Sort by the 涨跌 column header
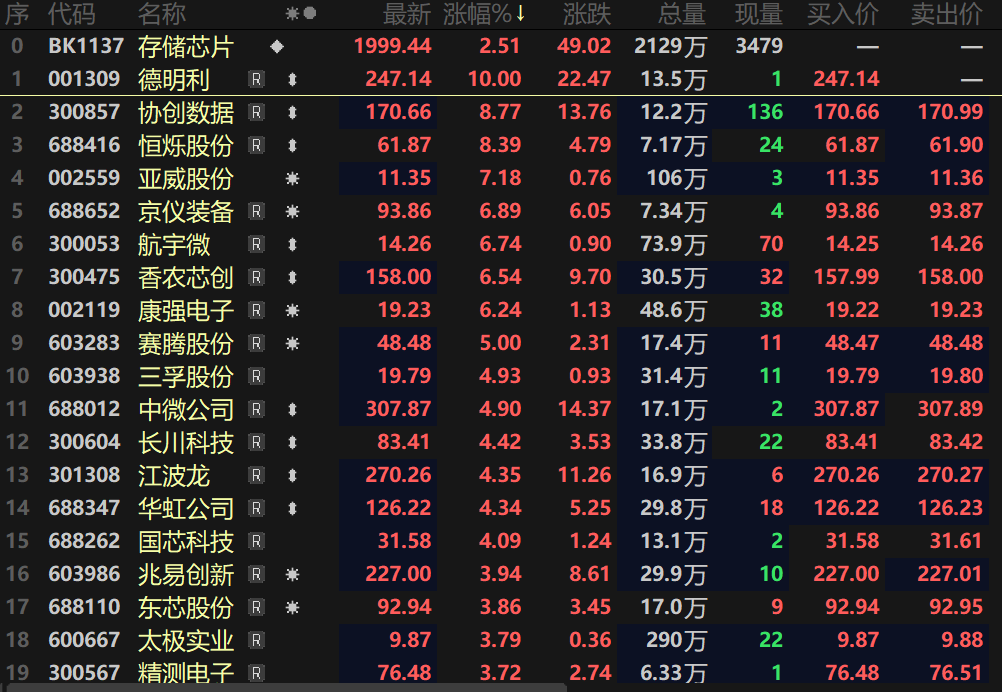The width and height of the screenshot is (1002, 692). [x=587, y=14]
